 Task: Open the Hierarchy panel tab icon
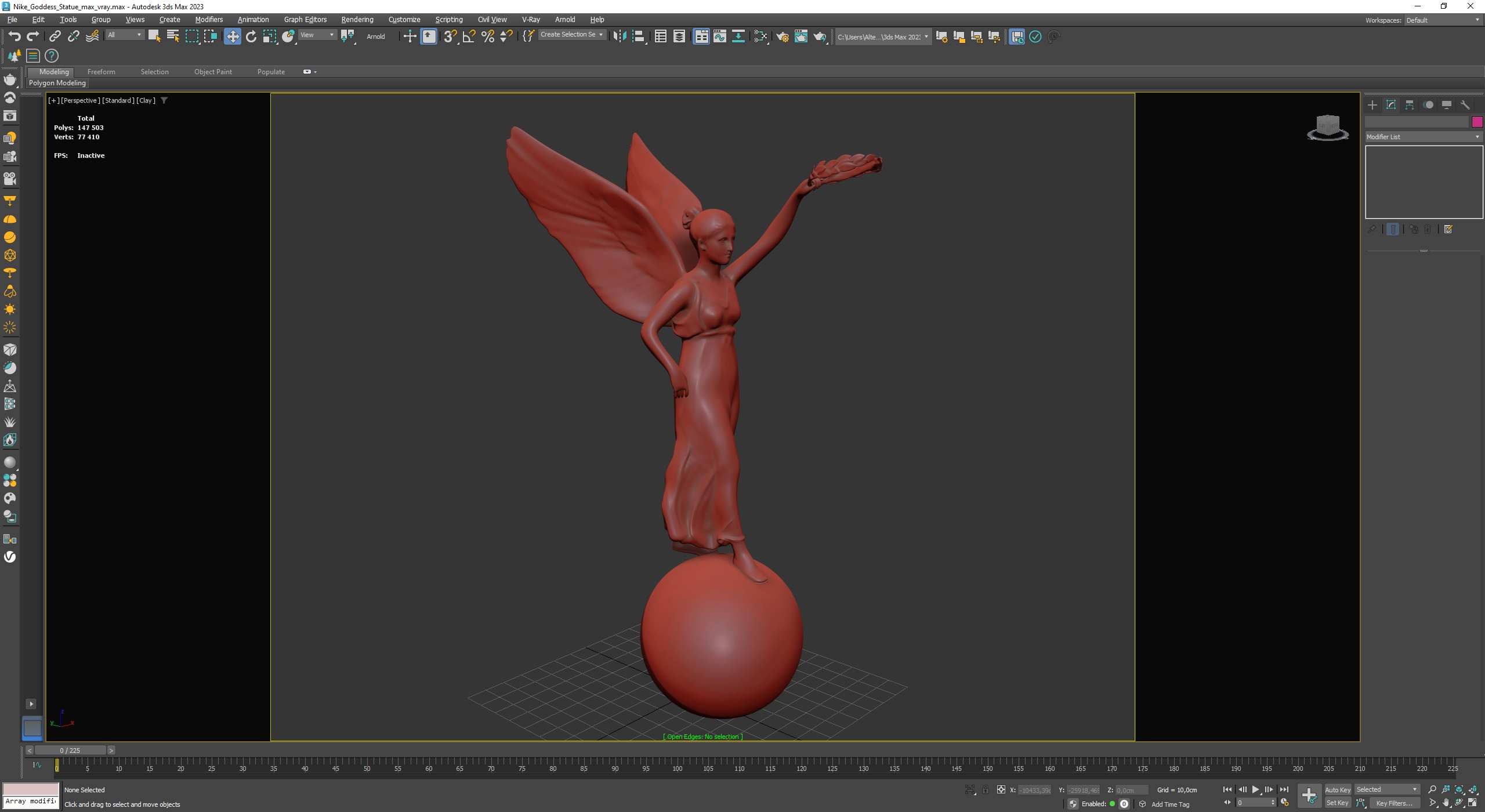[x=1410, y=105]
